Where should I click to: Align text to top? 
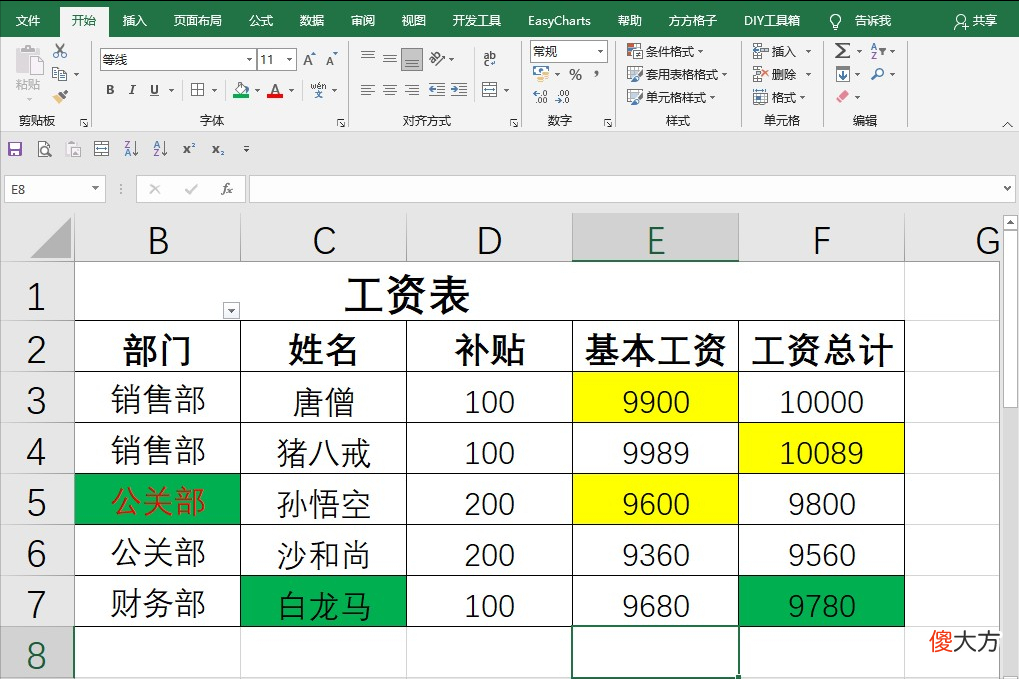point(368,58)
